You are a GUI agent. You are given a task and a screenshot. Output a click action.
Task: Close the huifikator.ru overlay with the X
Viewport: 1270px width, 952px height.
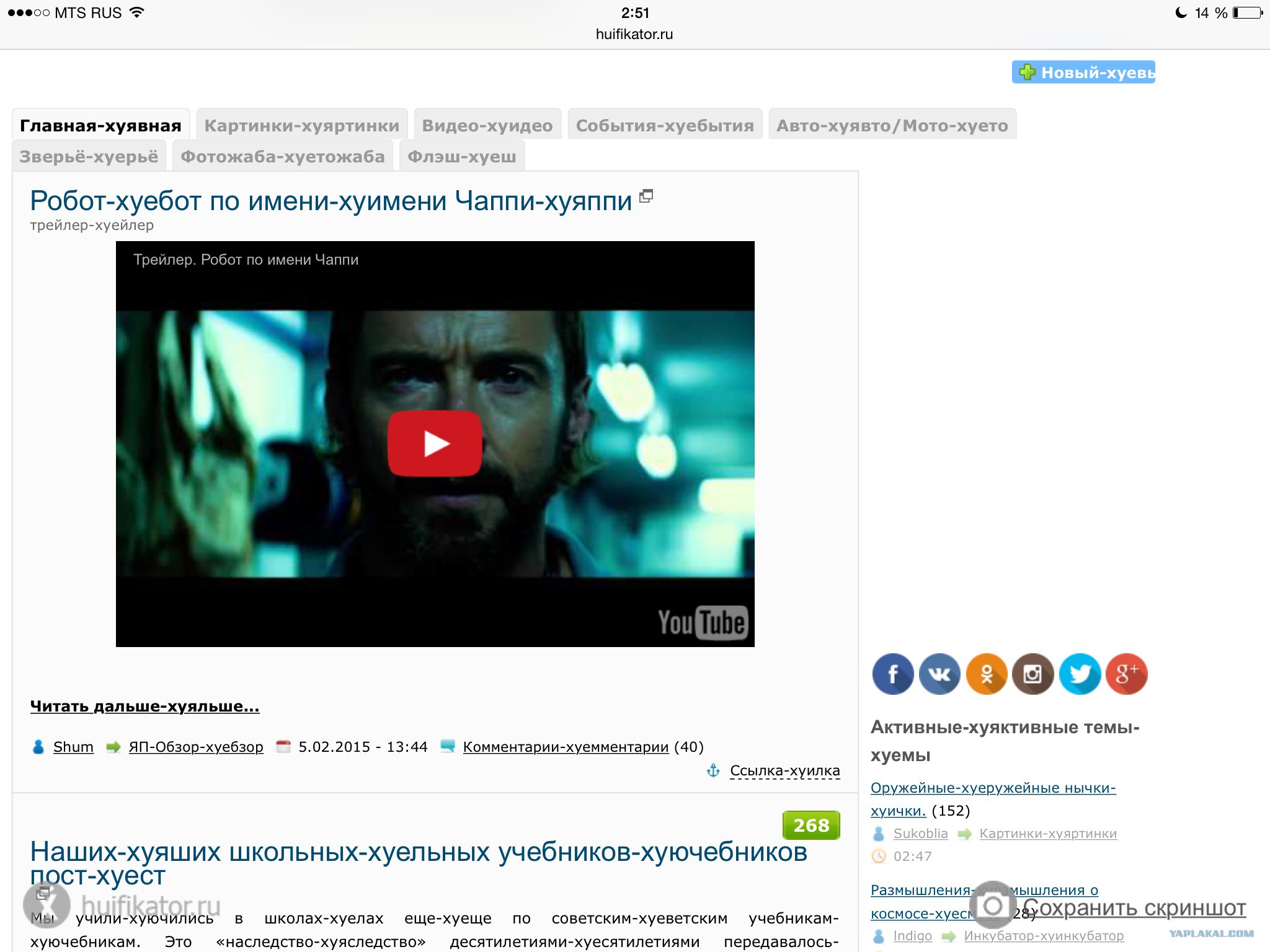47,904
